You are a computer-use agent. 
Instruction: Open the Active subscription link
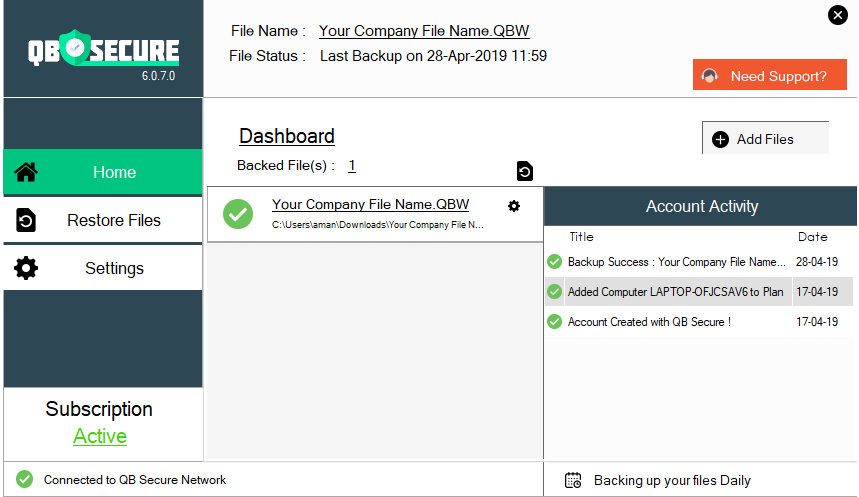click(100, 436)
